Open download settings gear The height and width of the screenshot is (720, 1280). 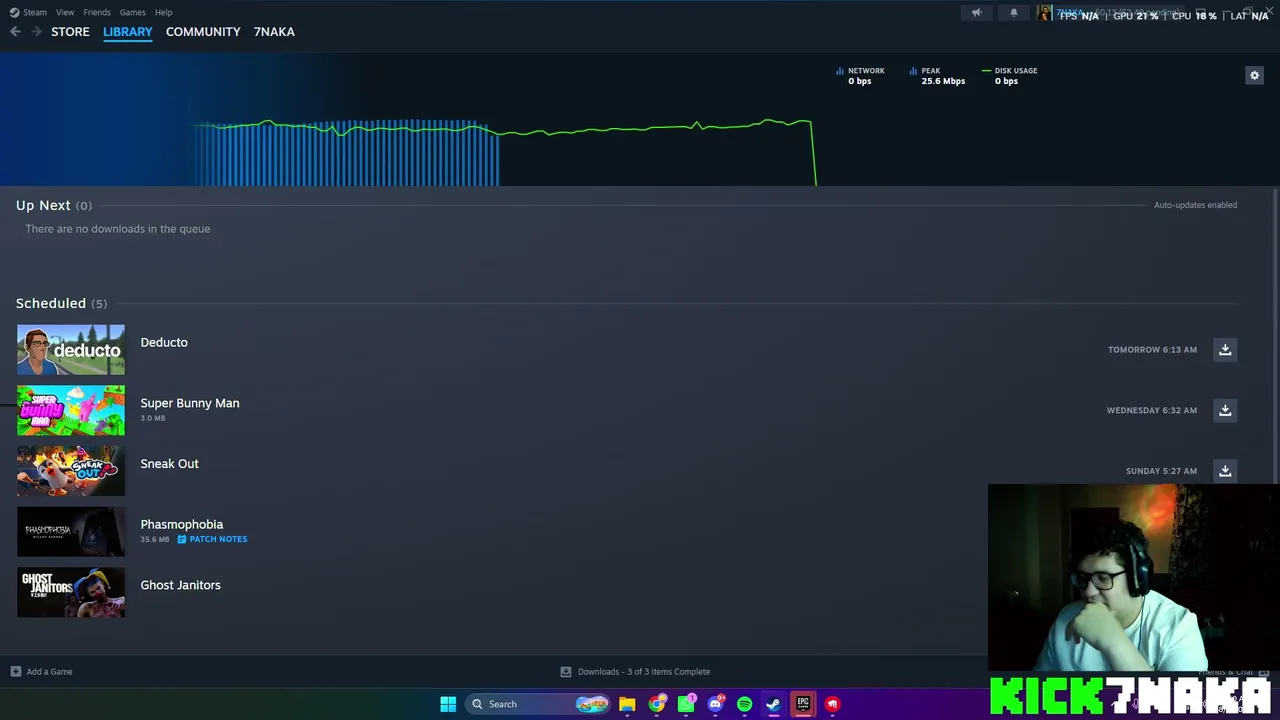tap(1254, 75)
